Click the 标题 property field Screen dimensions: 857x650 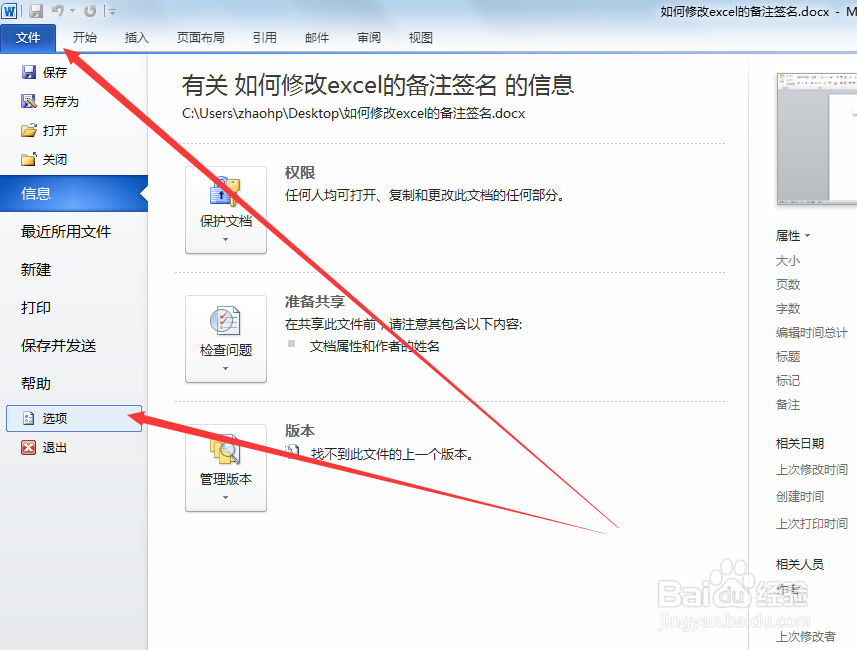pos(788,356)
